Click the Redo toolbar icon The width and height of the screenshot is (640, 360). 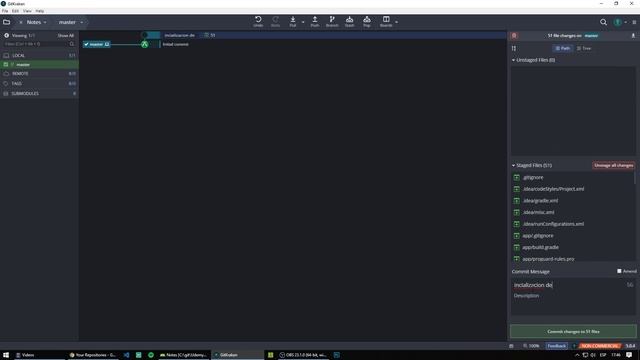(276, 21)
